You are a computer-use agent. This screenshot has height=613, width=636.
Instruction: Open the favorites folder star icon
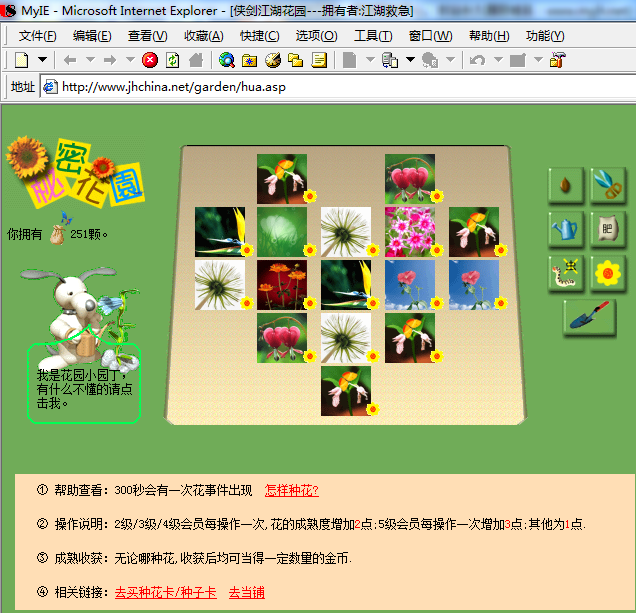[x=249, y=60]
